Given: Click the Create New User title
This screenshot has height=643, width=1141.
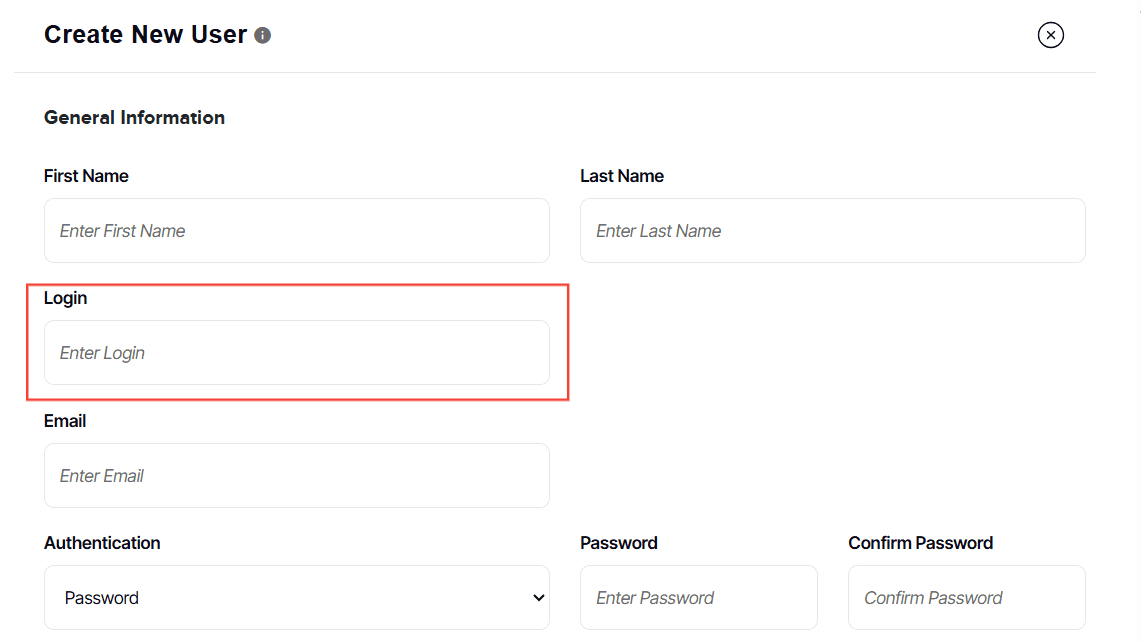Looking at the screenshot, I should 145,35.
